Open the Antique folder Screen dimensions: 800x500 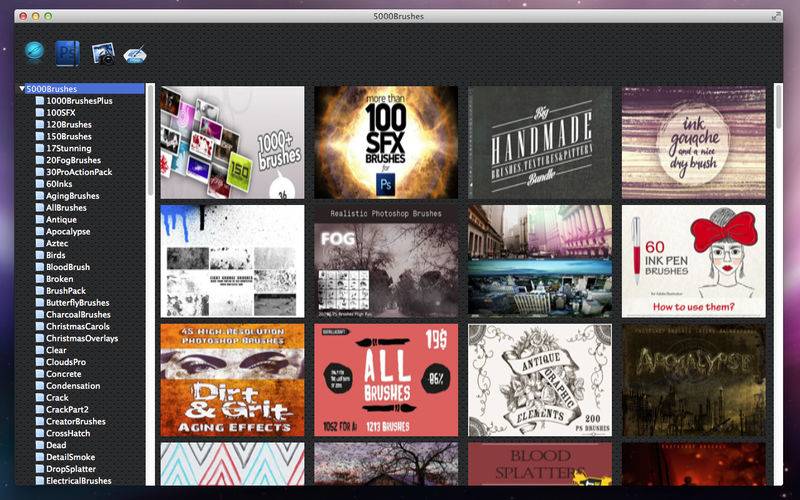tap(56, 220)
